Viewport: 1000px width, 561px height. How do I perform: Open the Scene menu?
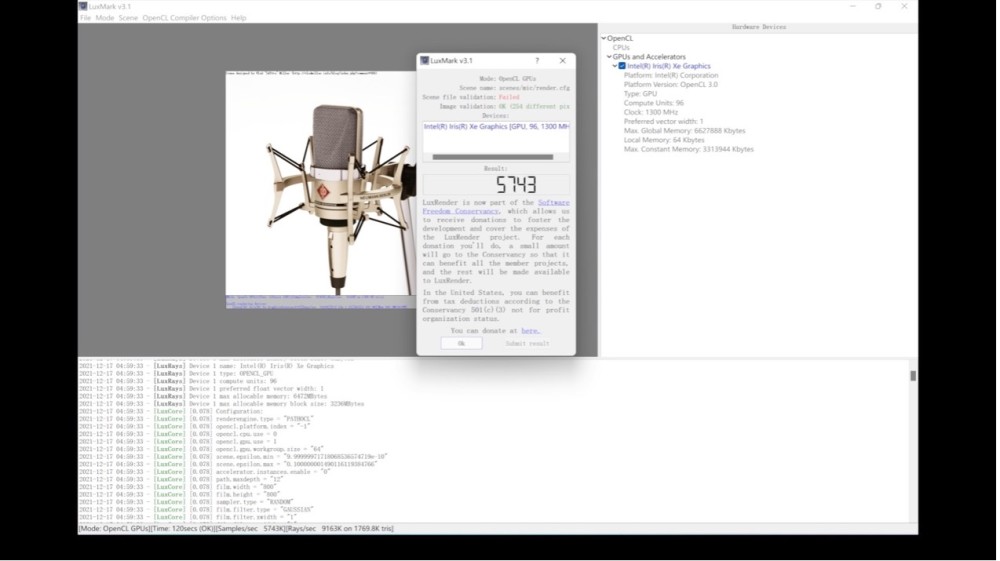coord(128,18)
